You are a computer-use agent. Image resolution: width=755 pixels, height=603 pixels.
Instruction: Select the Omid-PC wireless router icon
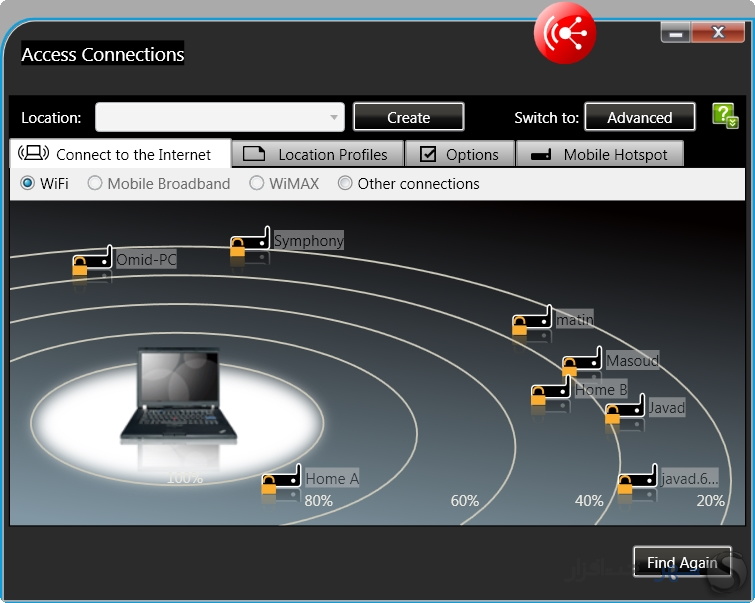tap(92, 261)
